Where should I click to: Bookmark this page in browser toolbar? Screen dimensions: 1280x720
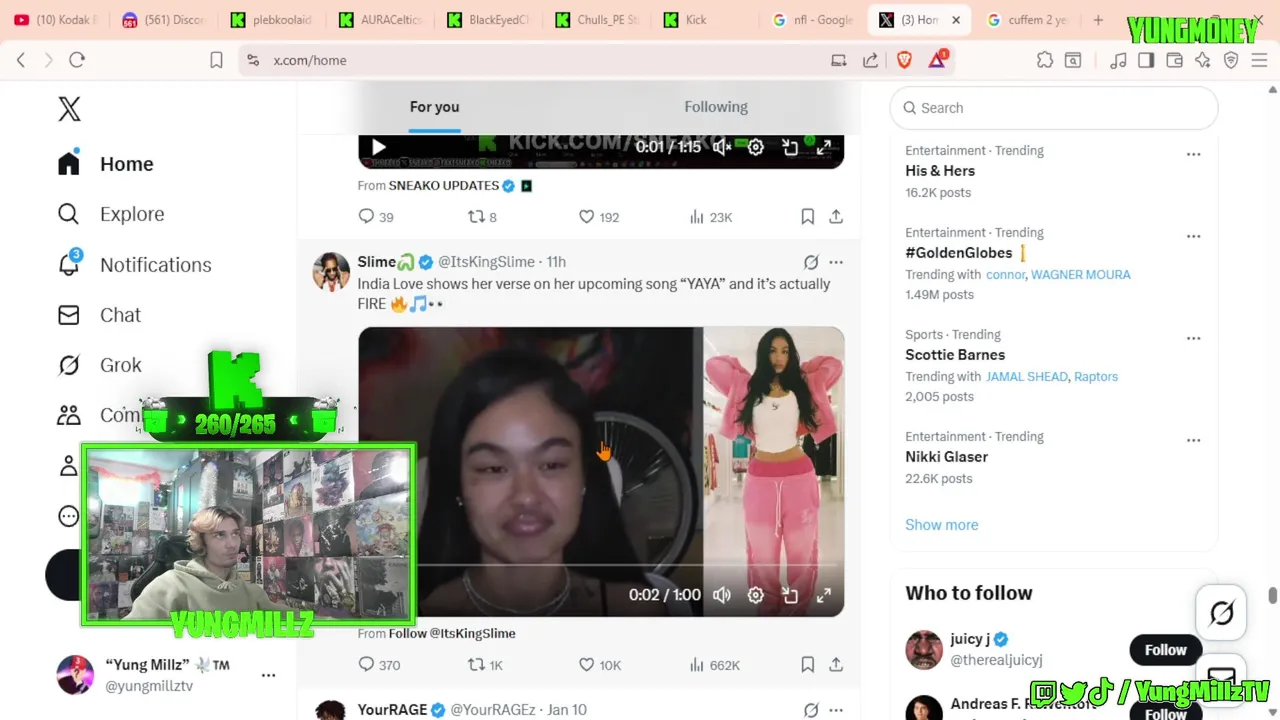tap(216, 60)
